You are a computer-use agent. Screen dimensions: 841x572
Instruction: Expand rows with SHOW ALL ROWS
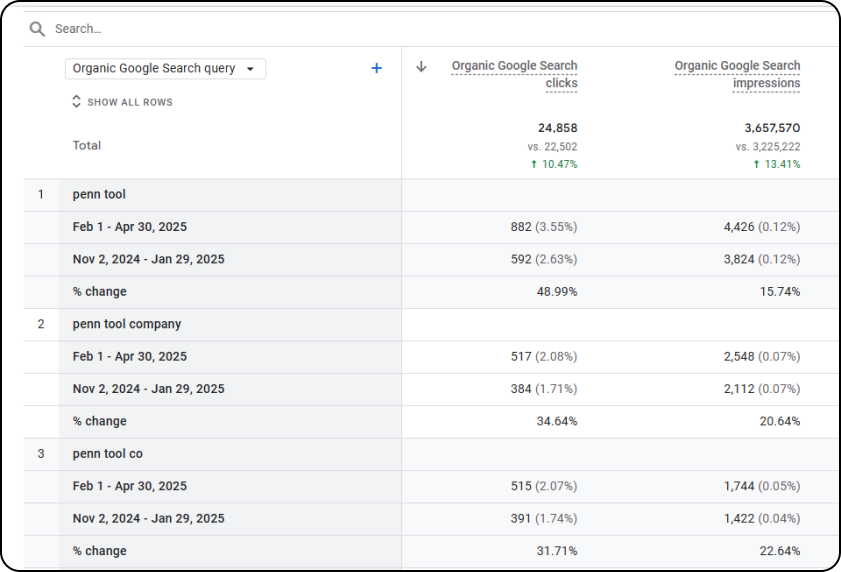pyautogui.click(x=122, y=102)
